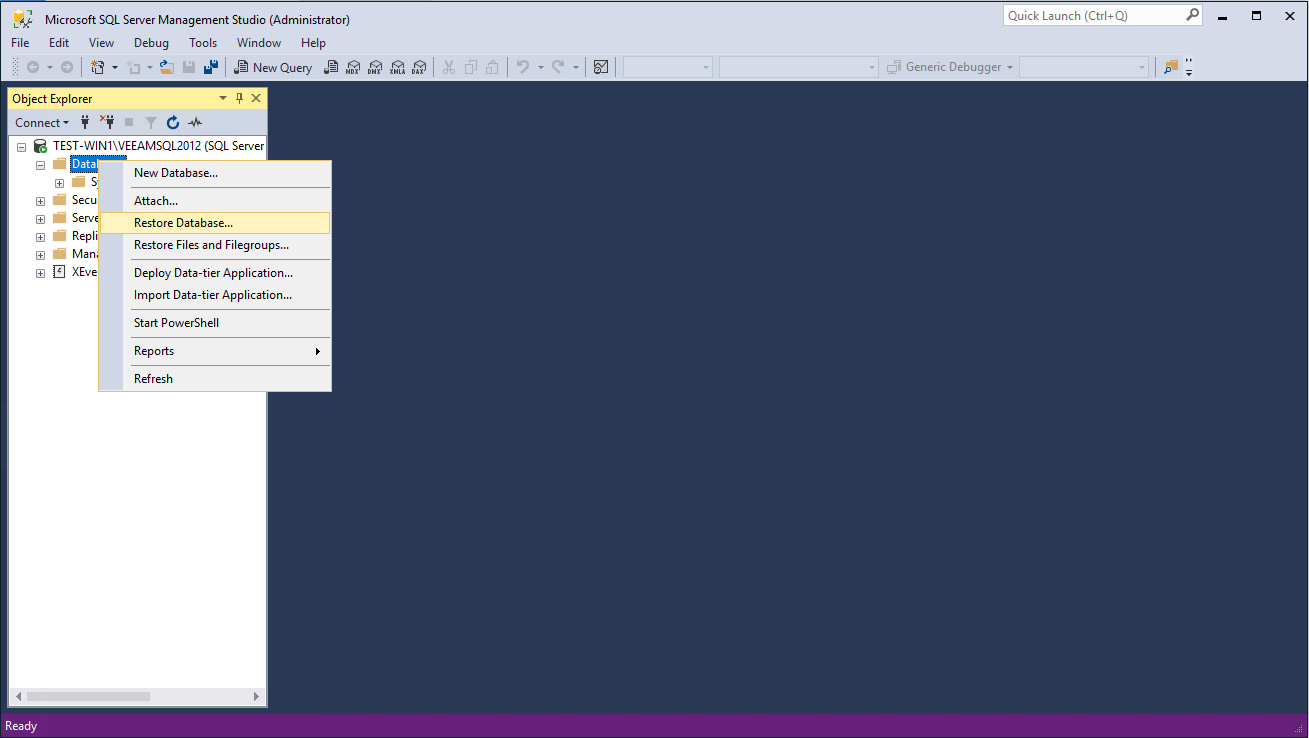Click the Security folder icon

coord(60,200)
